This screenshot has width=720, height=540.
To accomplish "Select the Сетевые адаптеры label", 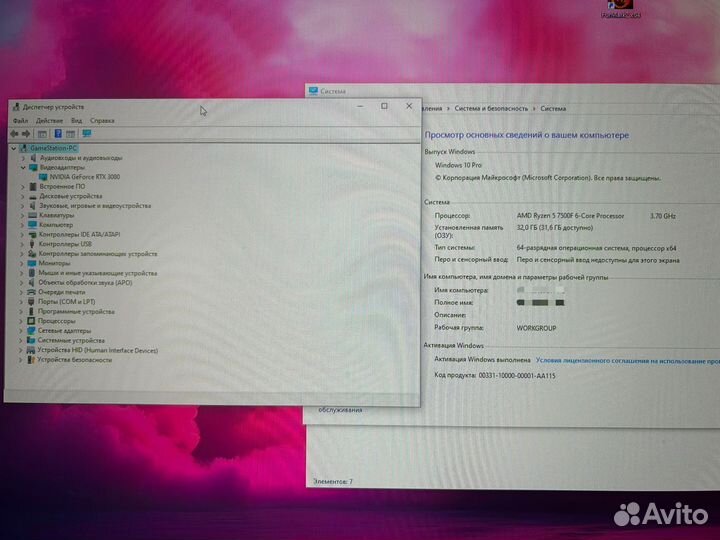I will (x=64, y=331).
